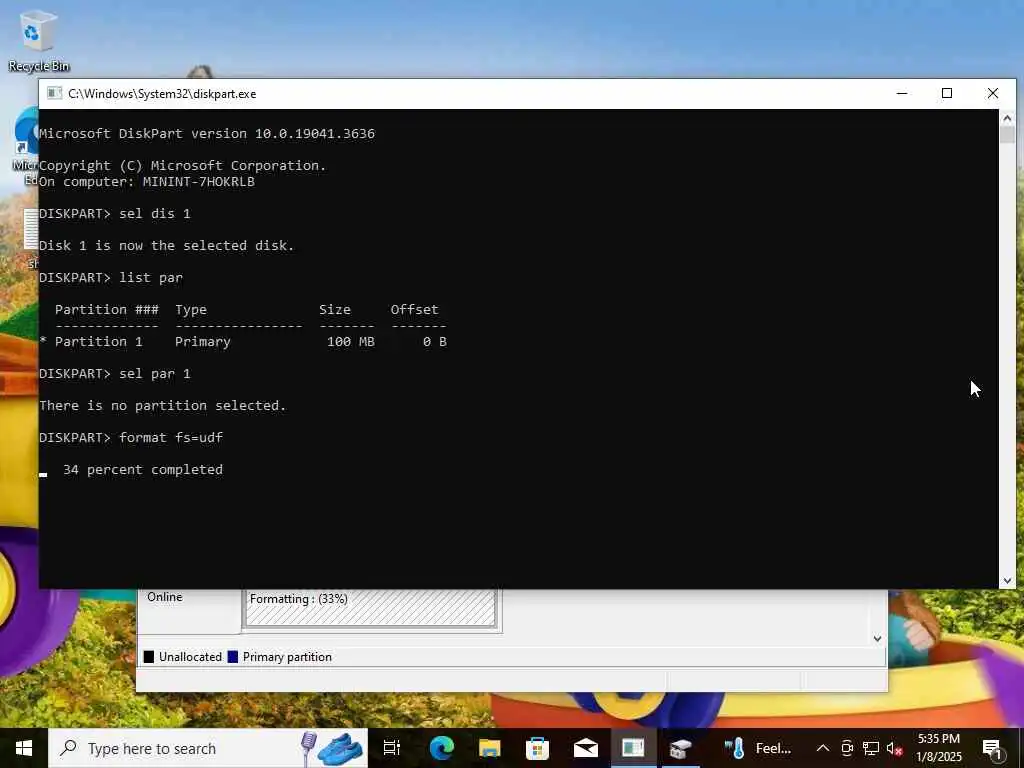Click the muted volume tray icon
The width and height of the screenshot is (1024, 768).
[x=894, y=748]
